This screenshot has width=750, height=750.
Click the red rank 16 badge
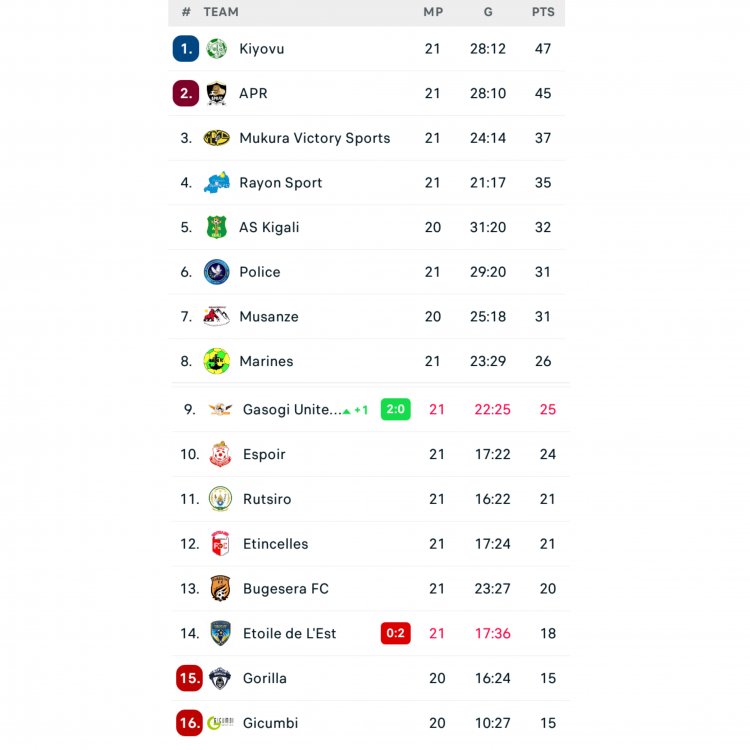click(x=189, y=723)
